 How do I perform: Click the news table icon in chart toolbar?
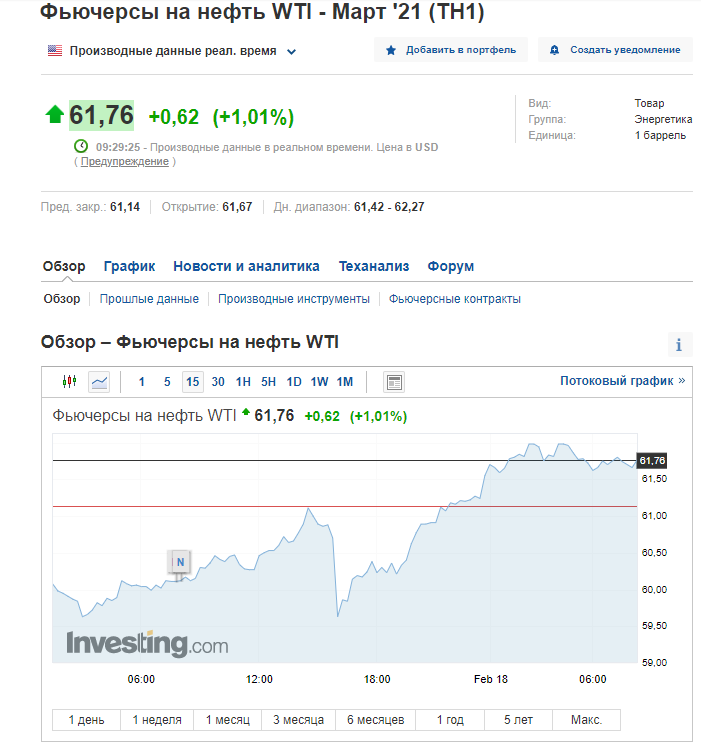coord(394,382)
